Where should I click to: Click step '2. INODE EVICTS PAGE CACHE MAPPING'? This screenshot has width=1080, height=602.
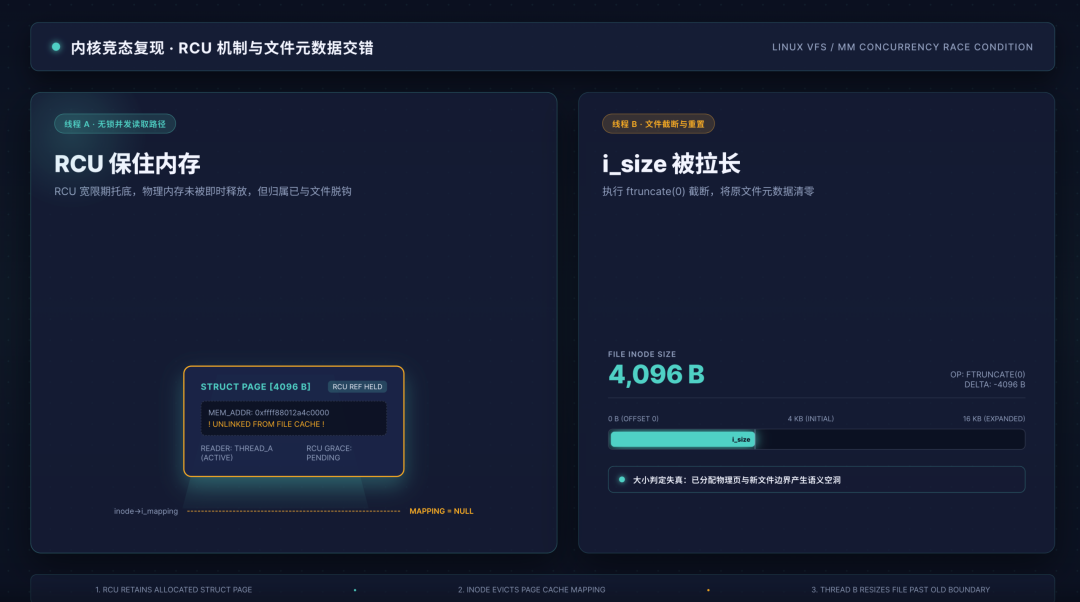point(532,590)
